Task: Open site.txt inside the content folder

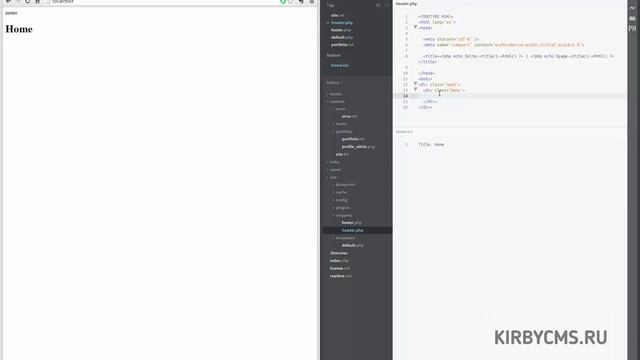Action: [x=342, y=154]
